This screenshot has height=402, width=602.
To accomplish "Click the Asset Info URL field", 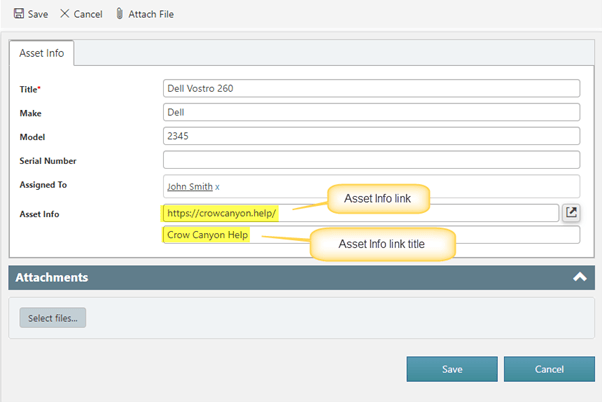I will pos(361,213).
